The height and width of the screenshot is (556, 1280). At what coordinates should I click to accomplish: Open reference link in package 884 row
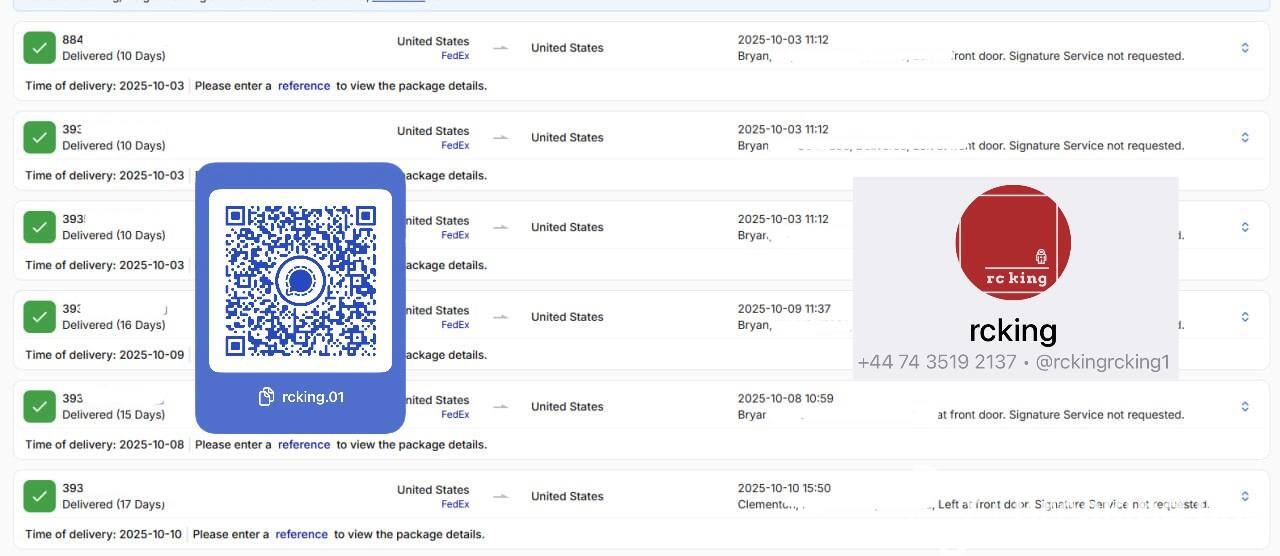point(303,86)
